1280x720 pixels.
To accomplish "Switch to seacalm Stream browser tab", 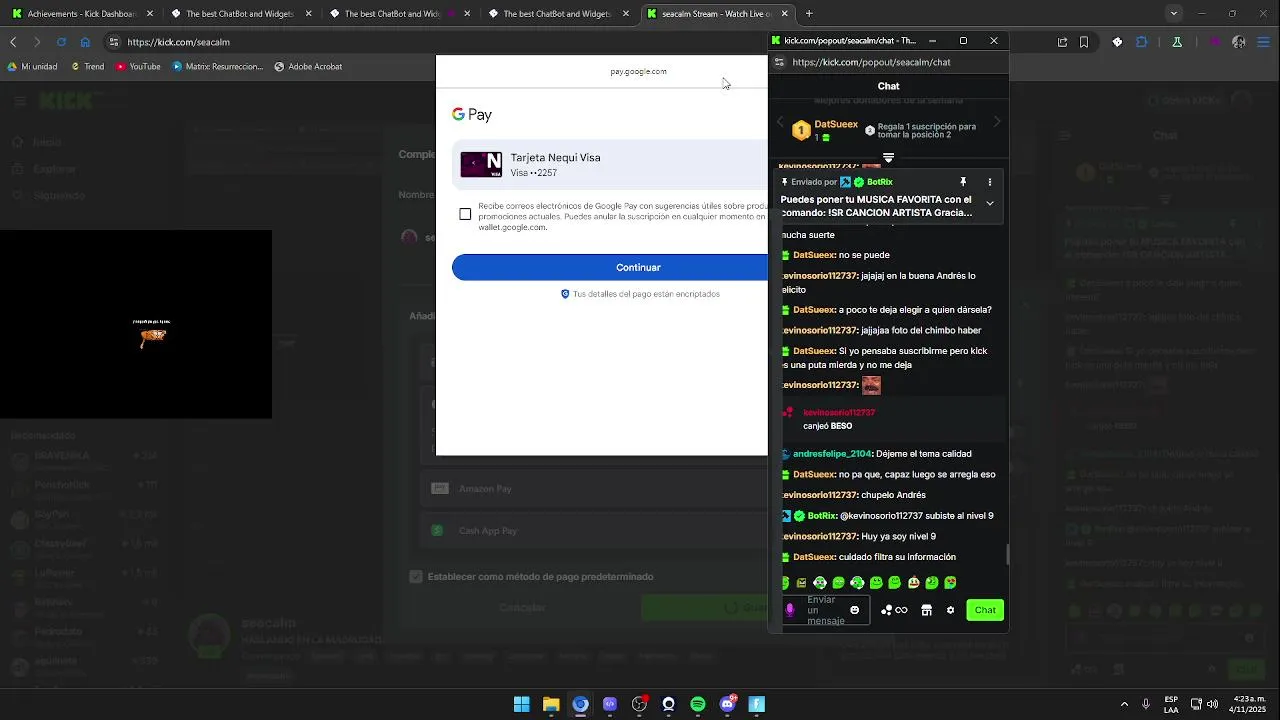I will pos(716,14).
